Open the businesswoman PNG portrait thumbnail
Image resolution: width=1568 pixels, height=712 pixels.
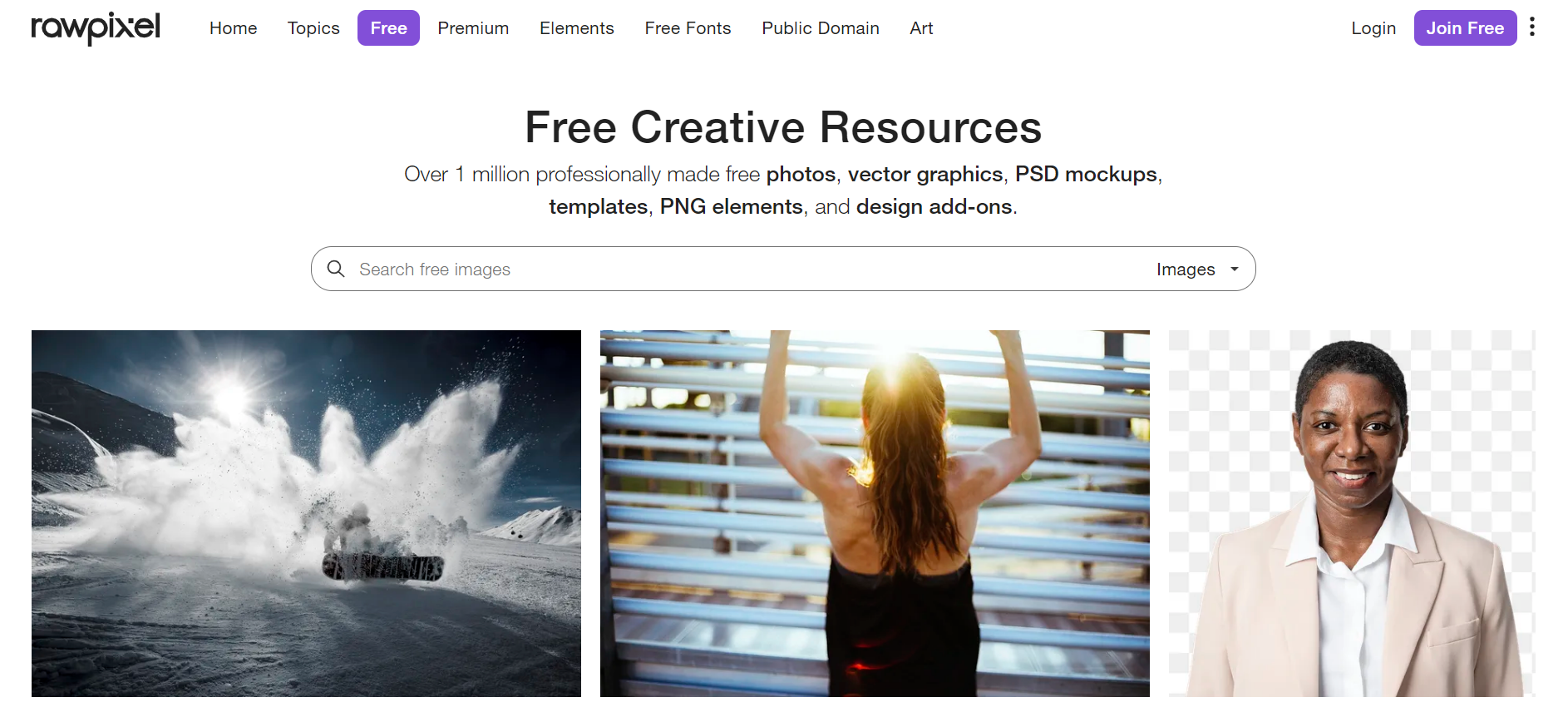[x=1352, y=513]
